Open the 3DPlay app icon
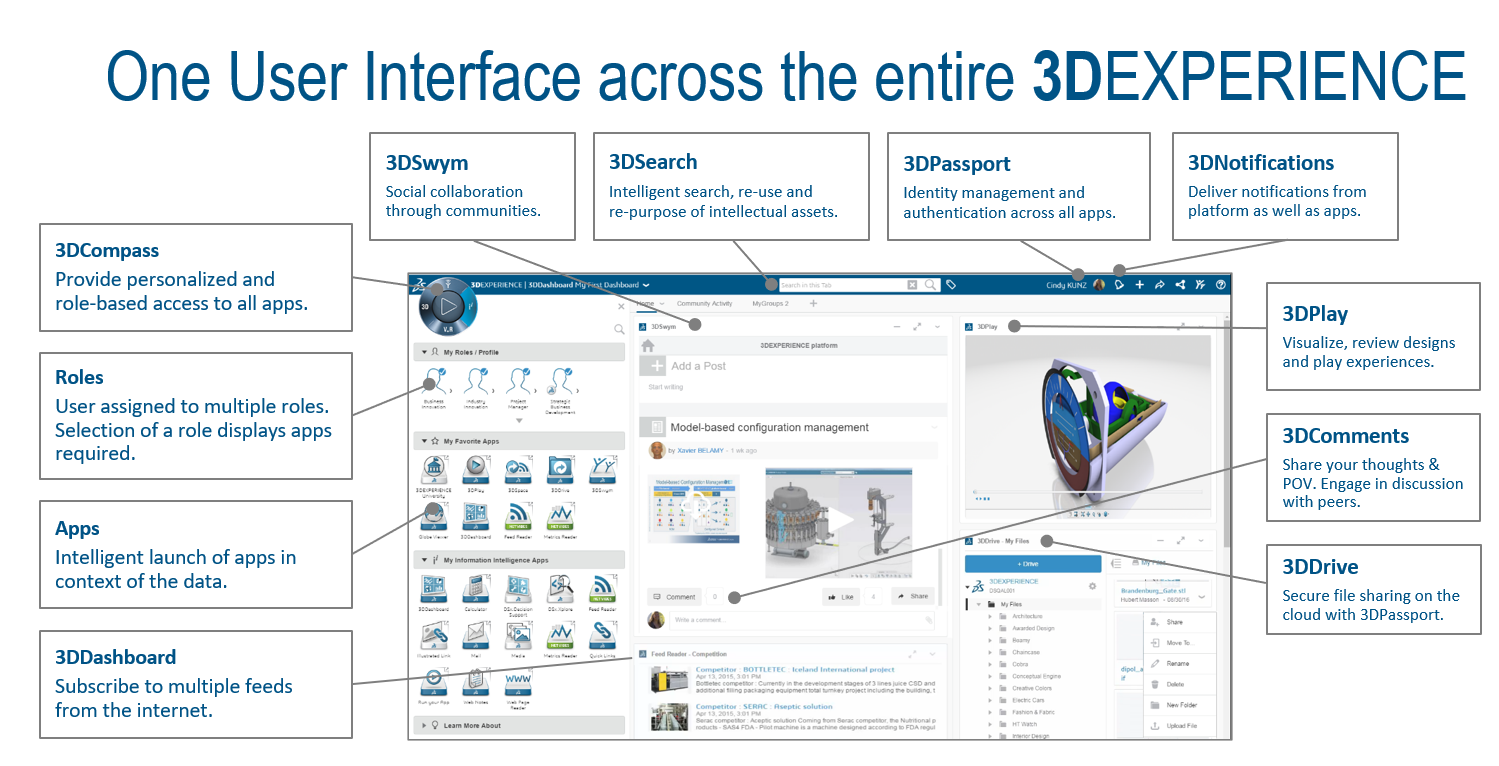Viewport: 1499px width, 766px height. pyautogui.click(x=475, y=468)
